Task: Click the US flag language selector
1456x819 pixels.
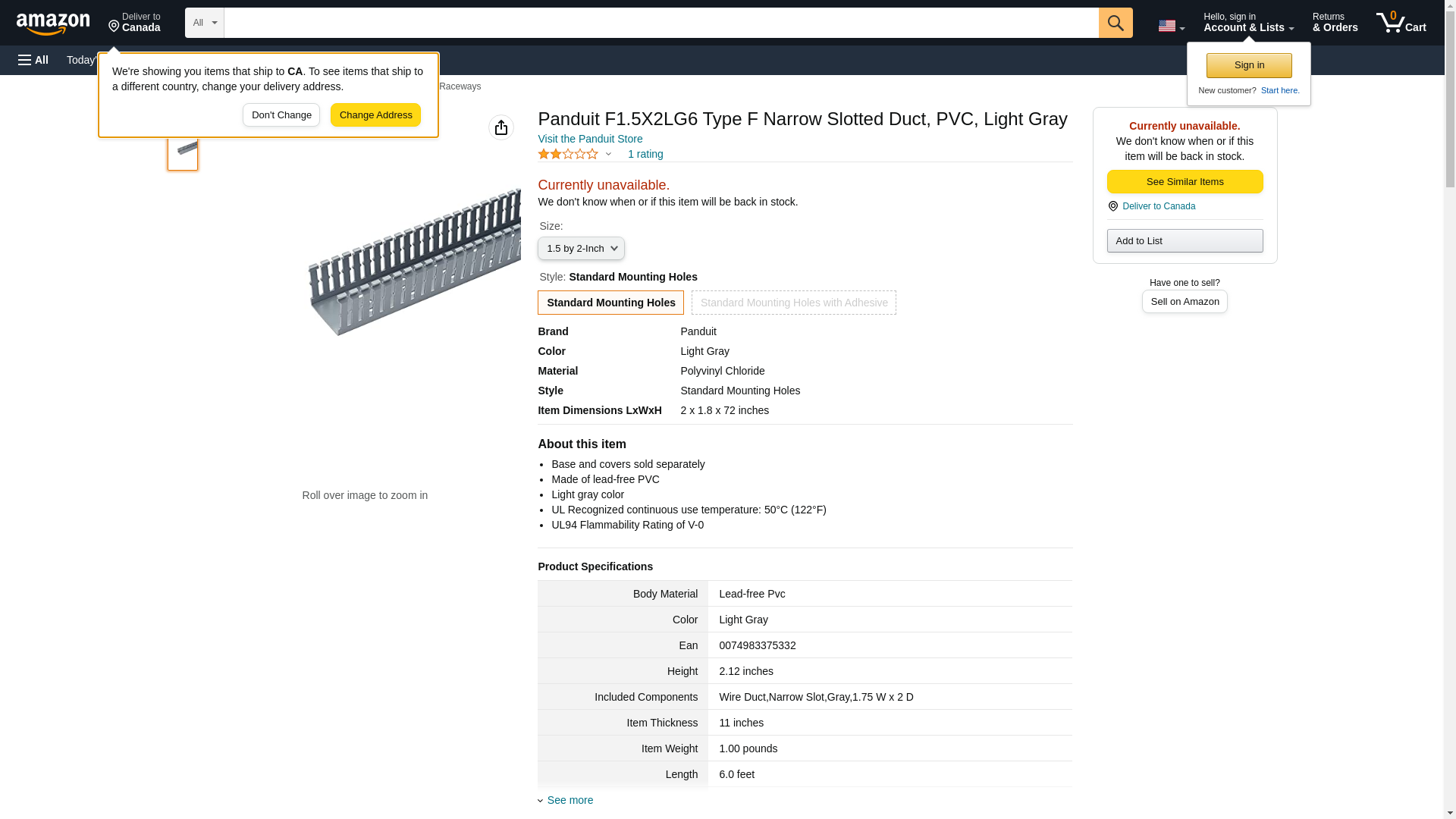Action: (x=1170, y=26)
